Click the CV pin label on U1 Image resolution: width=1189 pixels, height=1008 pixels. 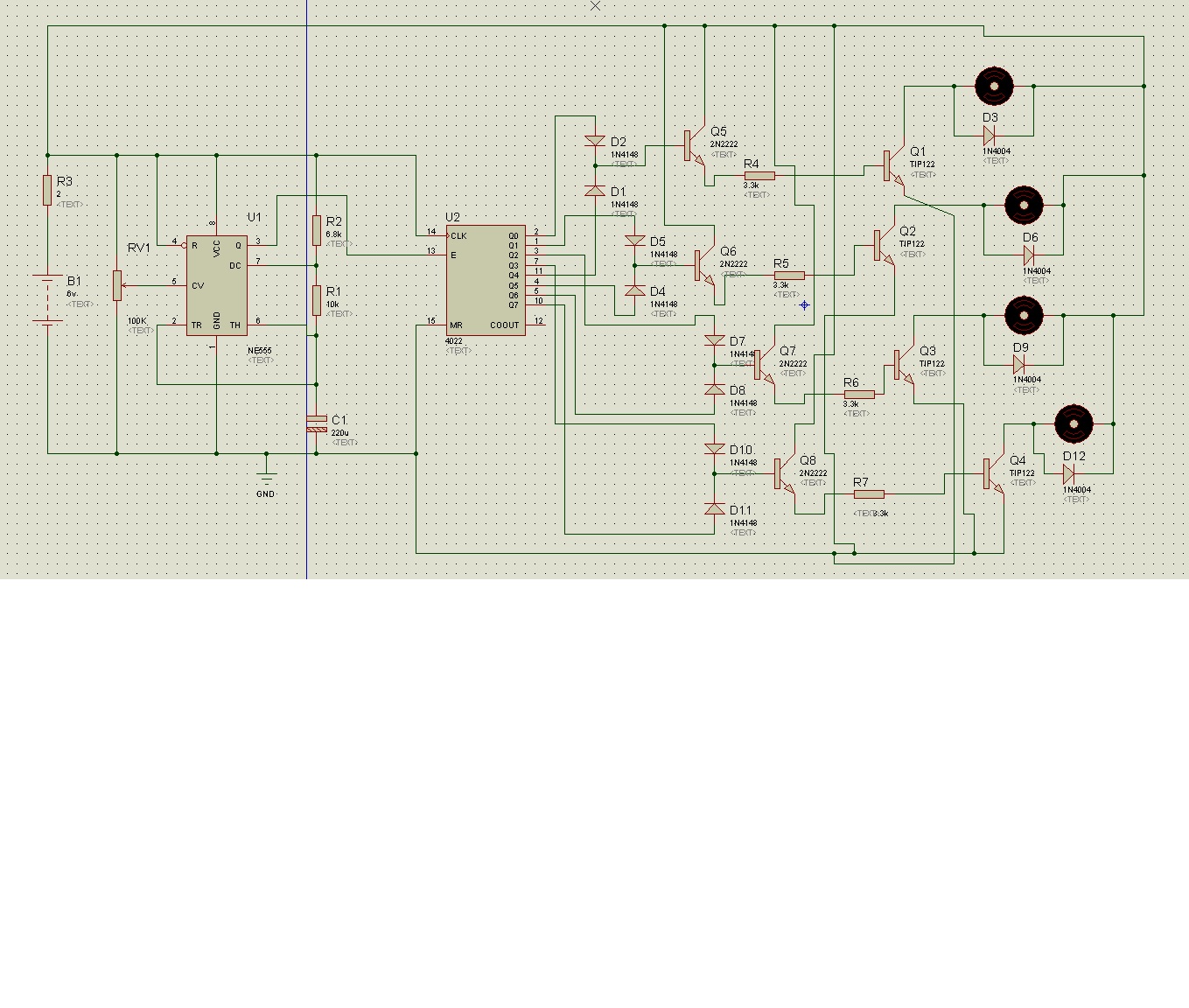(x=198, y=285)
